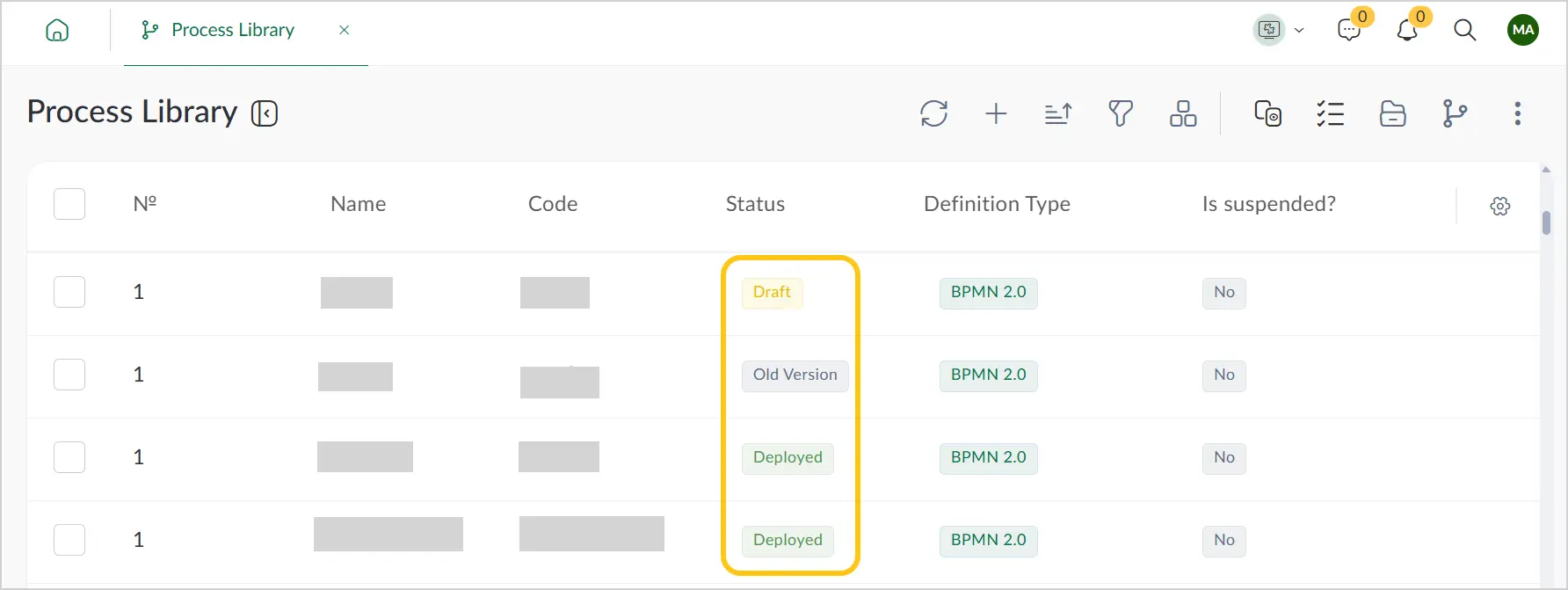Open the sort options icon
This screenshot has height=590, width=1568.
point(1058,113)
